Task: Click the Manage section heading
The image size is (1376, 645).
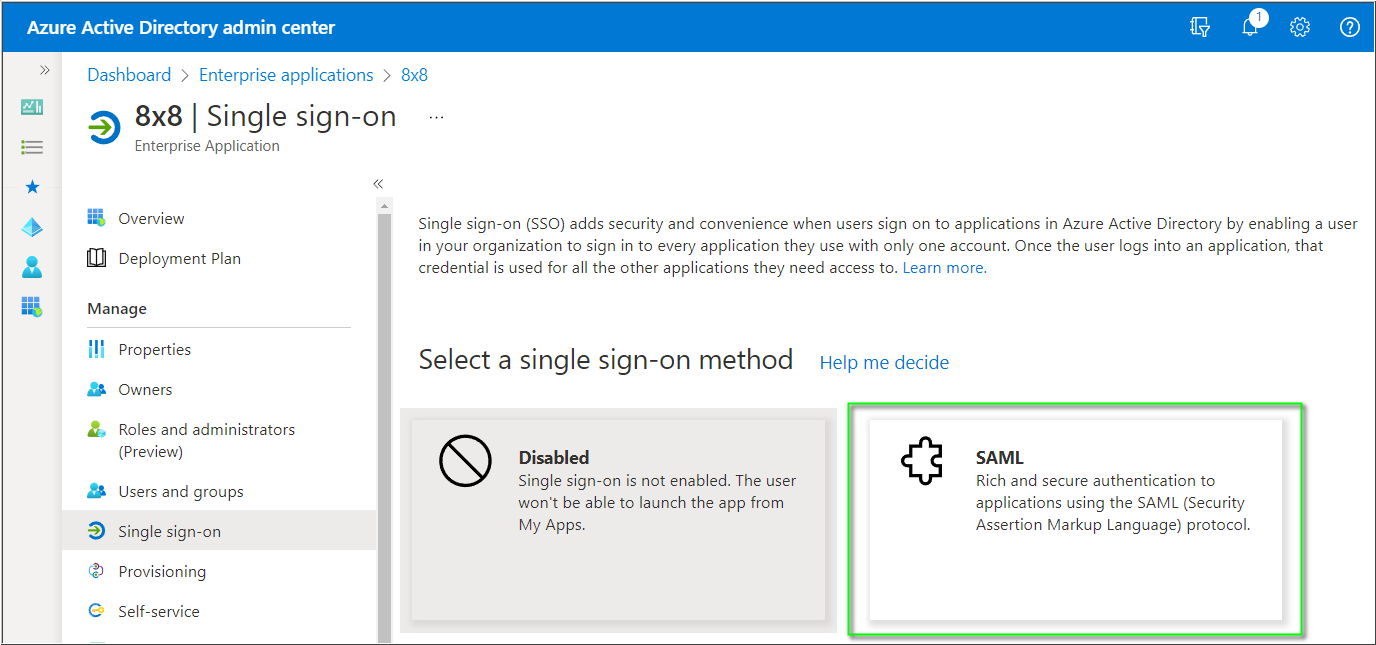Action: pyautogui.click(x=117, y=309)
